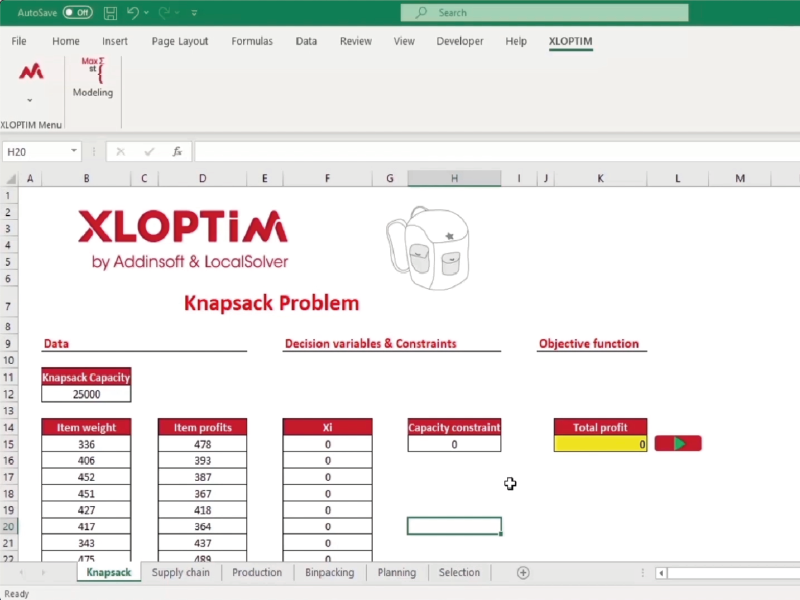The width and height of the screenshot is (800, 600).
Task: Switch to the Knapsack sheet tab
Action: pyautogui.click(x=109, y=572)
